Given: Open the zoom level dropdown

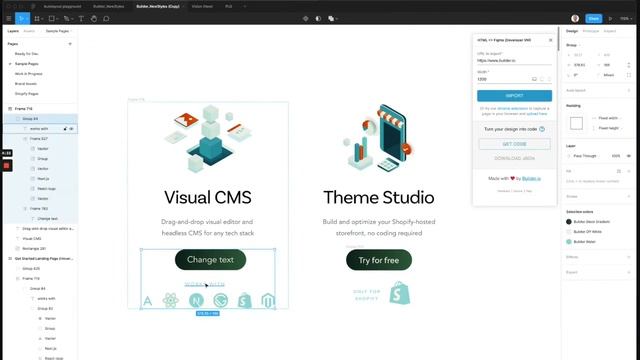Looking at the screenshot, I should [x=626, y=18].
